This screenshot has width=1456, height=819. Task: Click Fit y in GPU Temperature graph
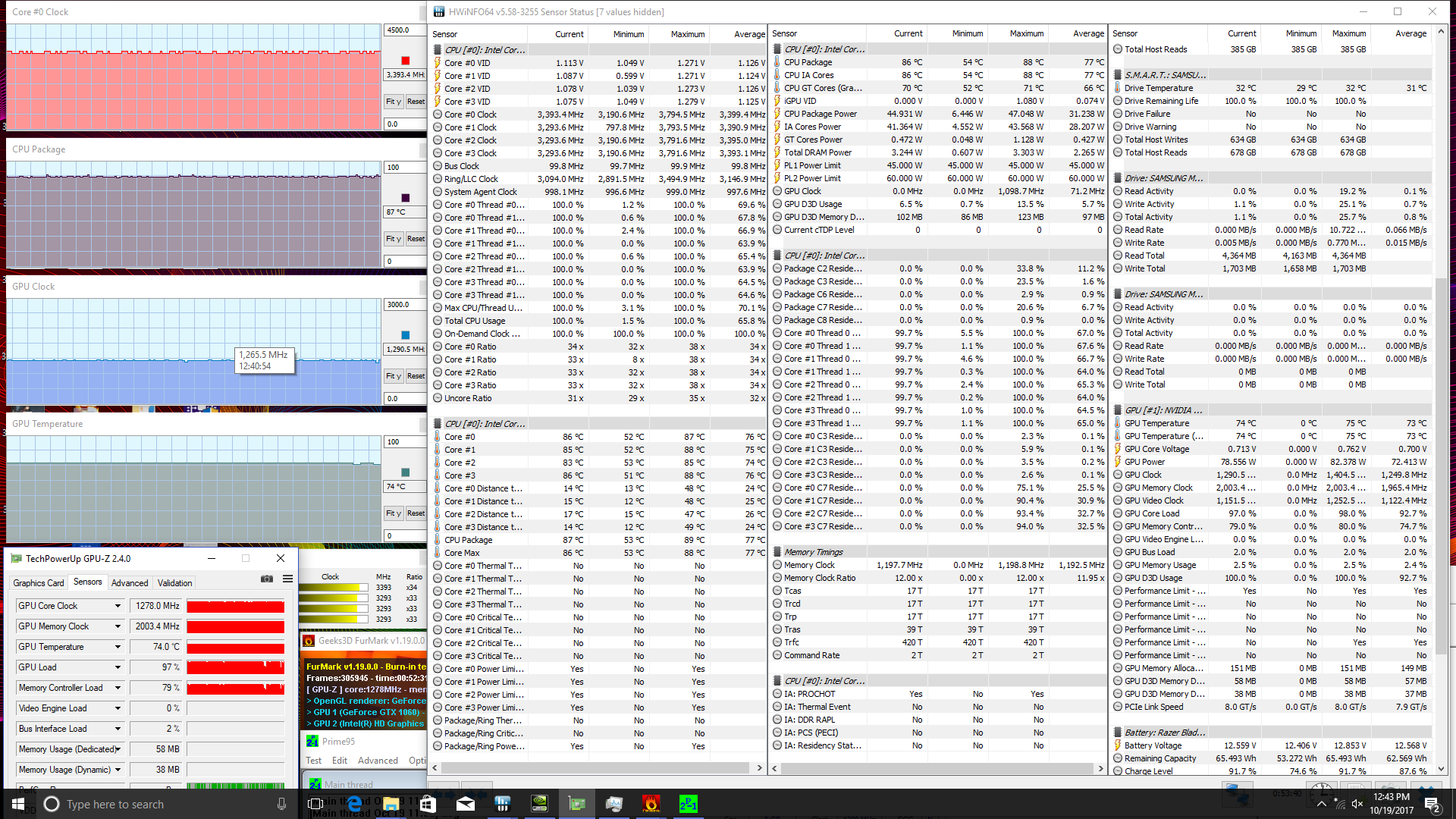[x=393, y=513]
